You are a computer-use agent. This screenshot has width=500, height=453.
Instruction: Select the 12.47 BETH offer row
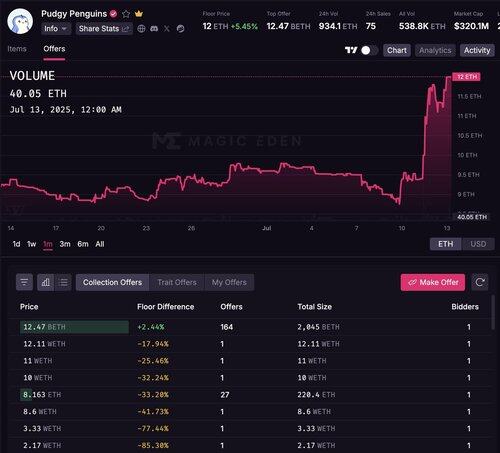tap(250, 327)
